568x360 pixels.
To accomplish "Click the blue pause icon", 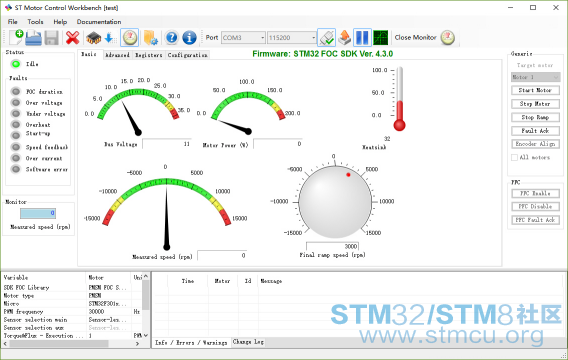I will pos(362,37).
